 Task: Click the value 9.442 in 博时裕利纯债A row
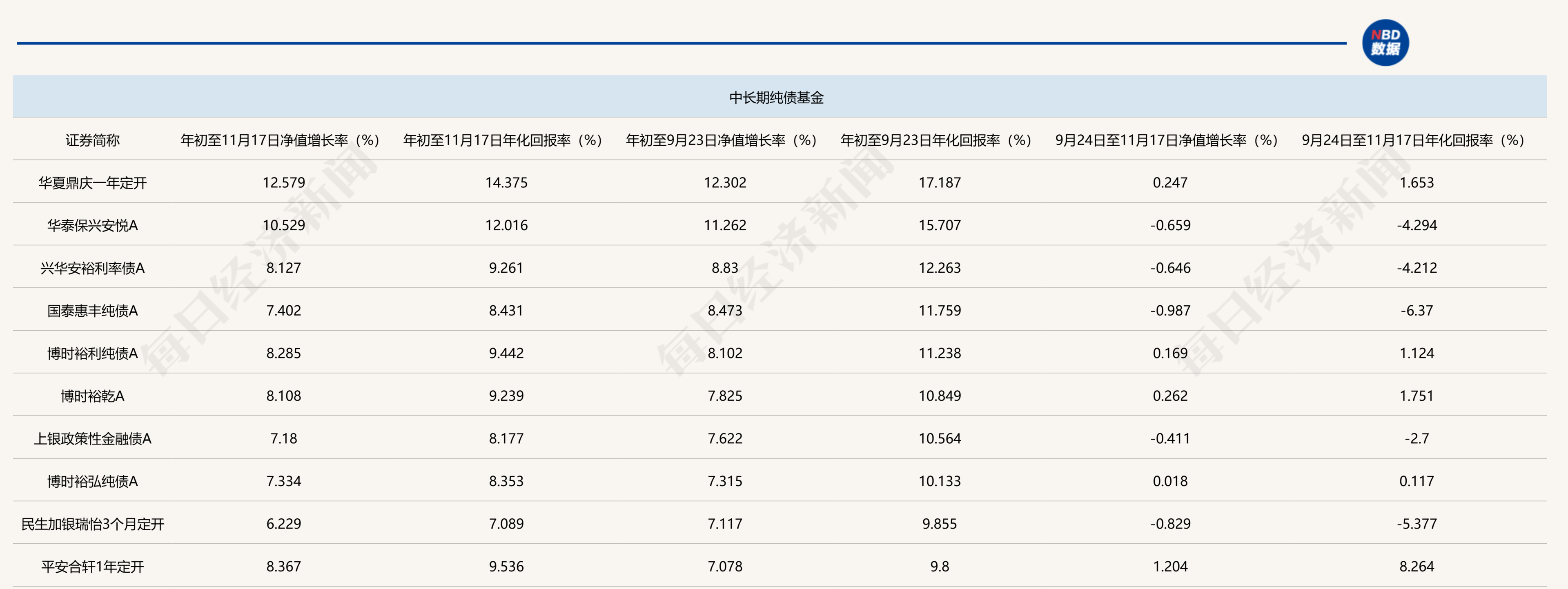(x=506, y=353)
